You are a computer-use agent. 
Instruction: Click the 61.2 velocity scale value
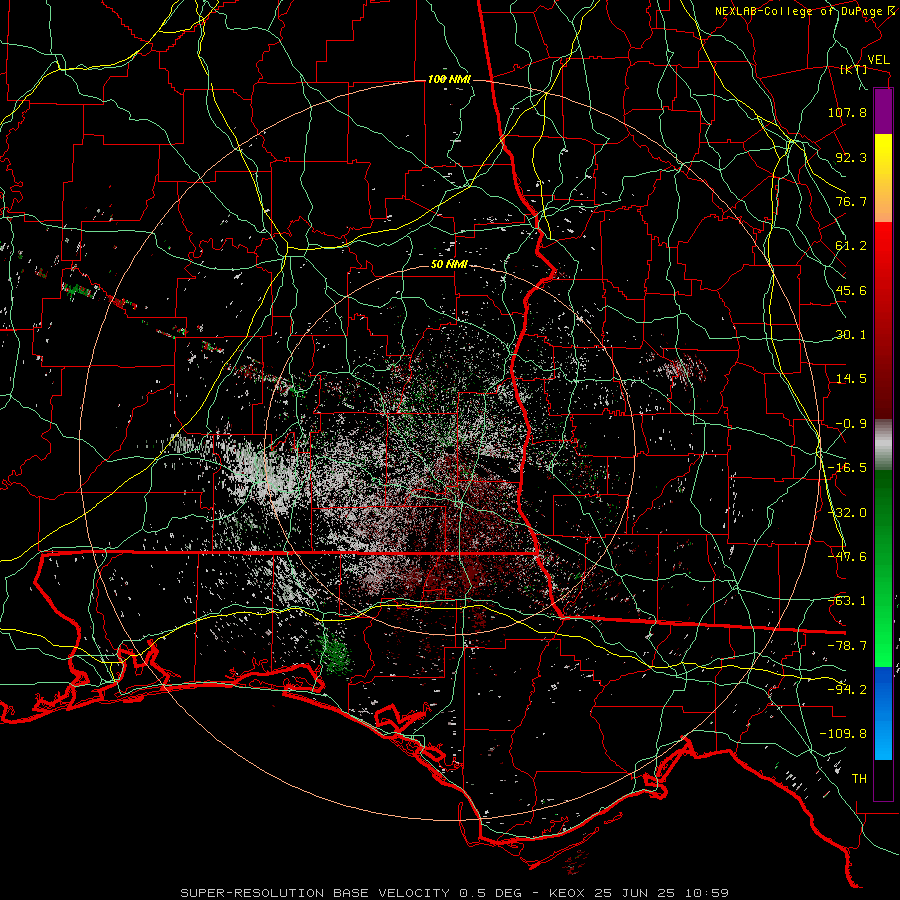point(851,246)
